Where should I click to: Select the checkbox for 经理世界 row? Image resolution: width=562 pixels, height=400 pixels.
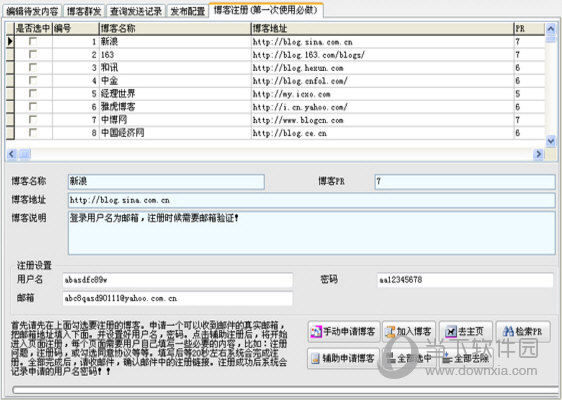(33, 94)
